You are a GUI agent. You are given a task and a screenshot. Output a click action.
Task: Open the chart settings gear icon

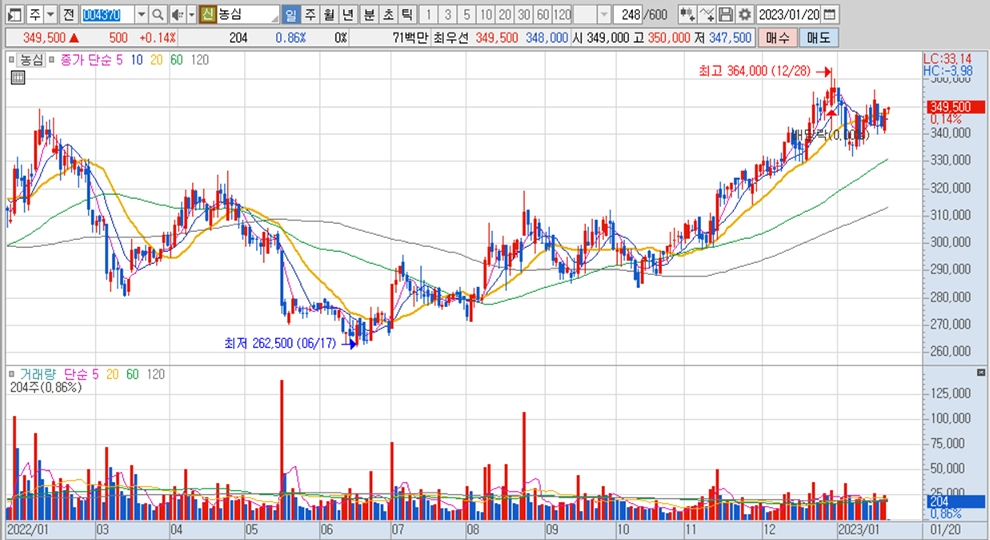744,15
